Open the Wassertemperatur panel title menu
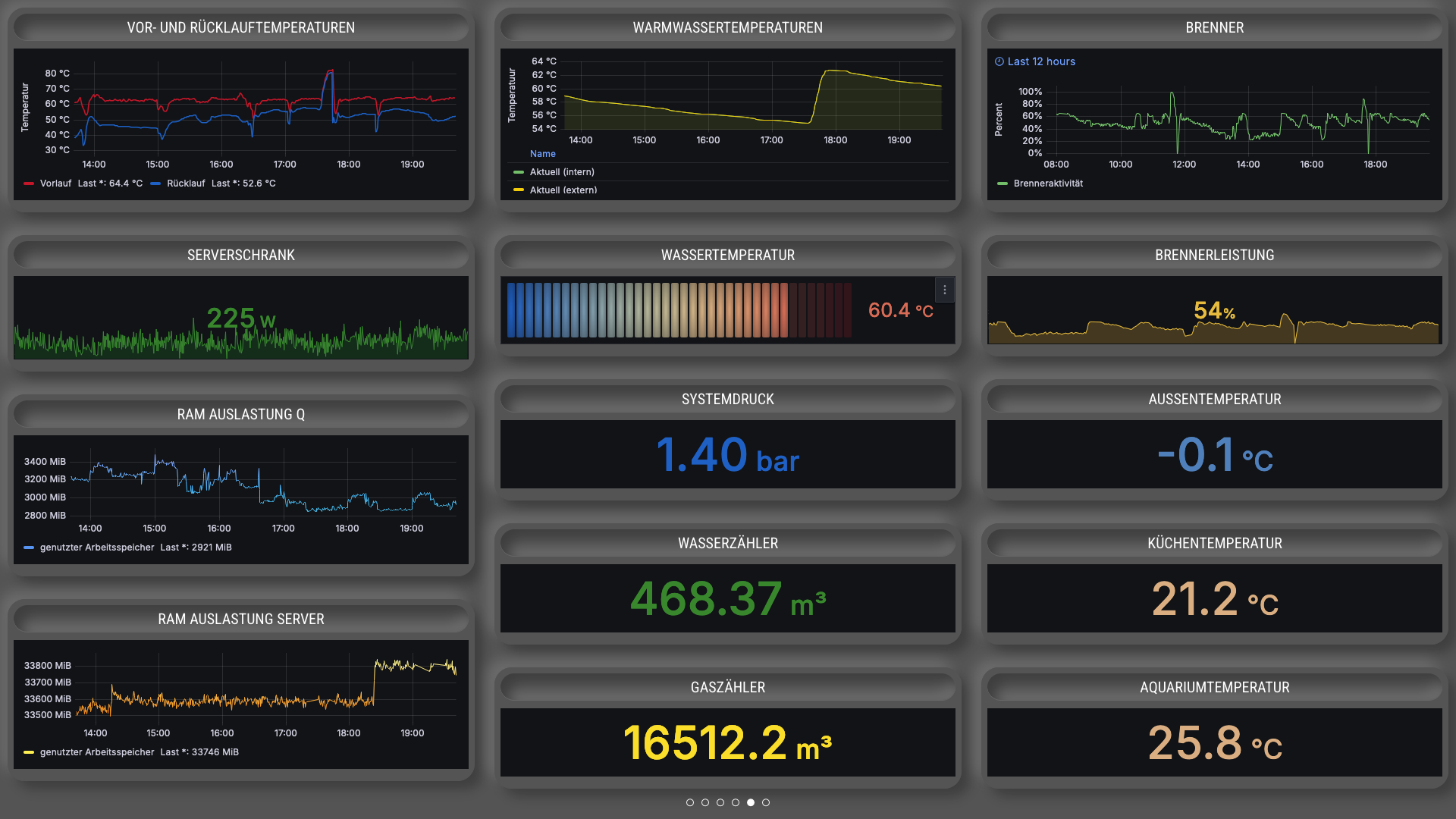Screen dimensions: 1456x819 click(x=728, y=255)
